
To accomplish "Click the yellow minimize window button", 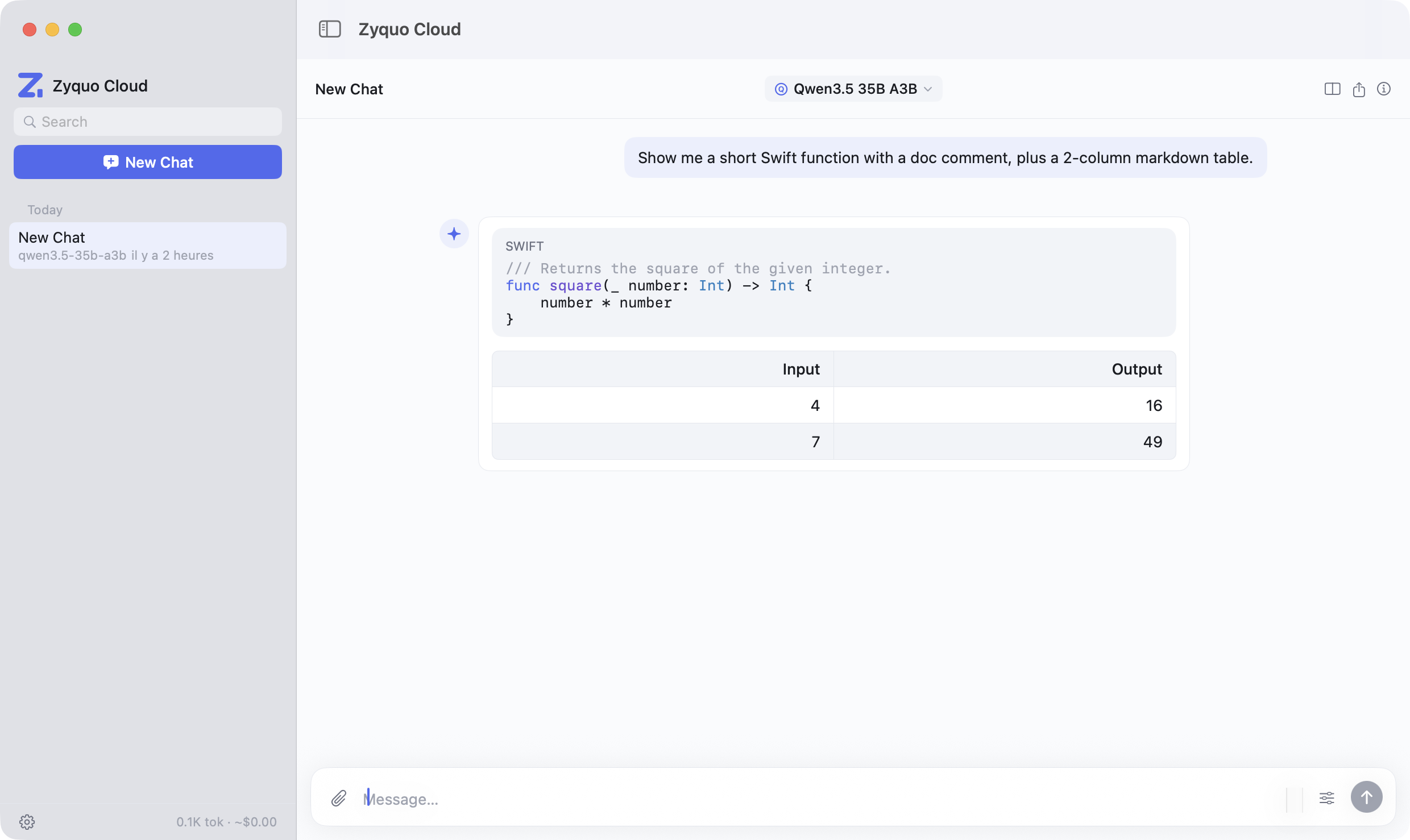I will [52, 30].
